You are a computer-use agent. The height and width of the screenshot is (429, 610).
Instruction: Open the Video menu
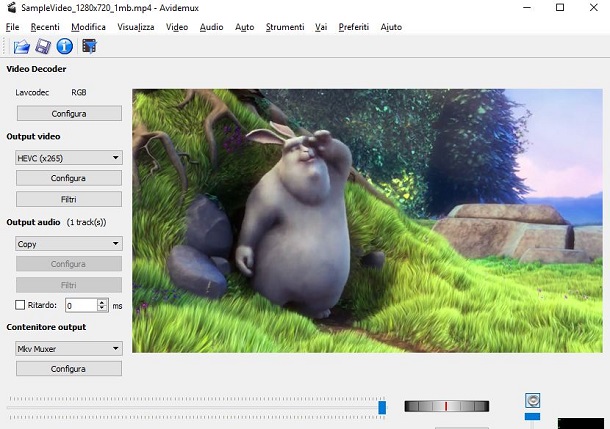pyautogui.click(x=177, y=27)
